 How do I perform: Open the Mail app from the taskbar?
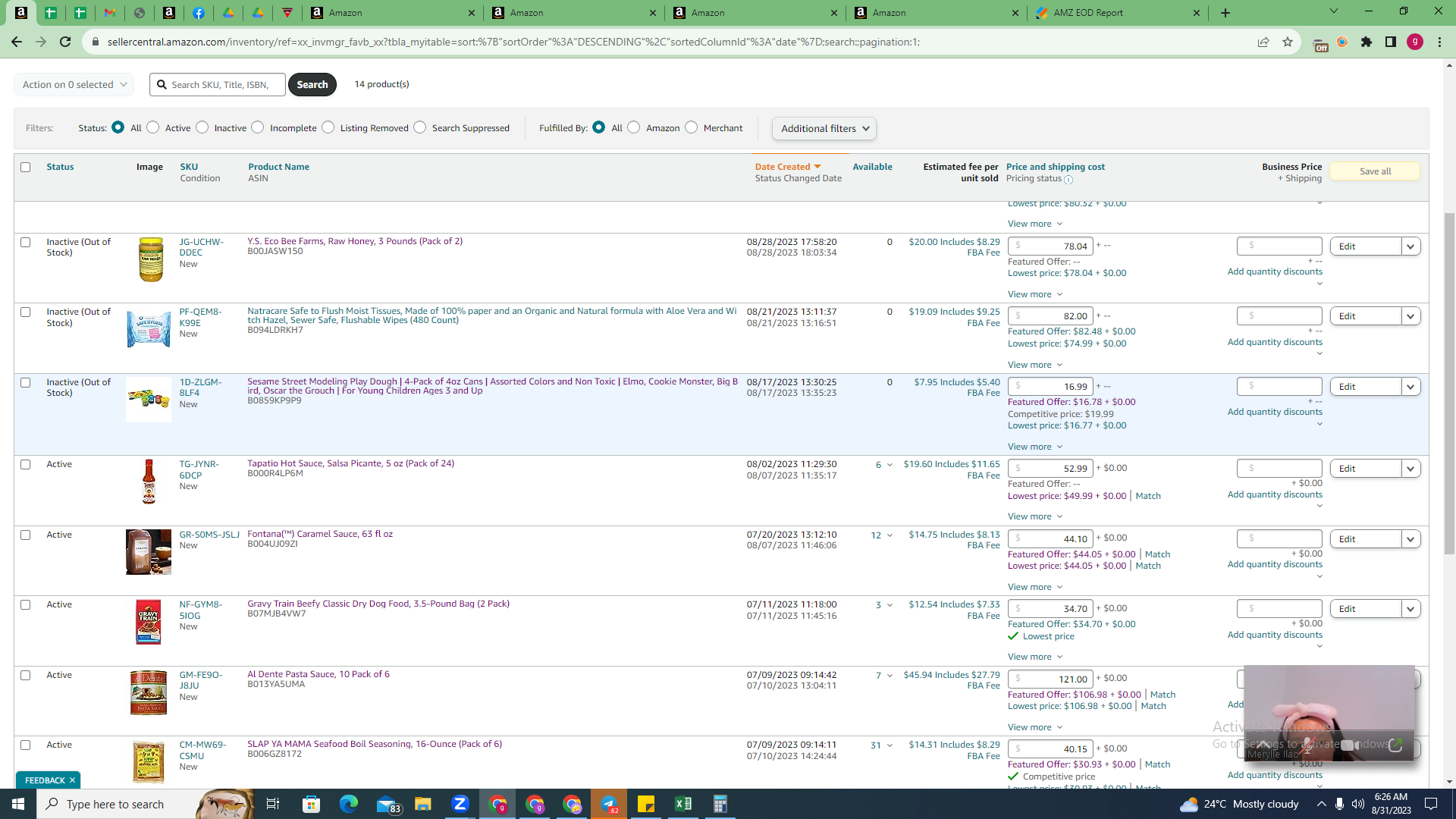coord(387,804)
